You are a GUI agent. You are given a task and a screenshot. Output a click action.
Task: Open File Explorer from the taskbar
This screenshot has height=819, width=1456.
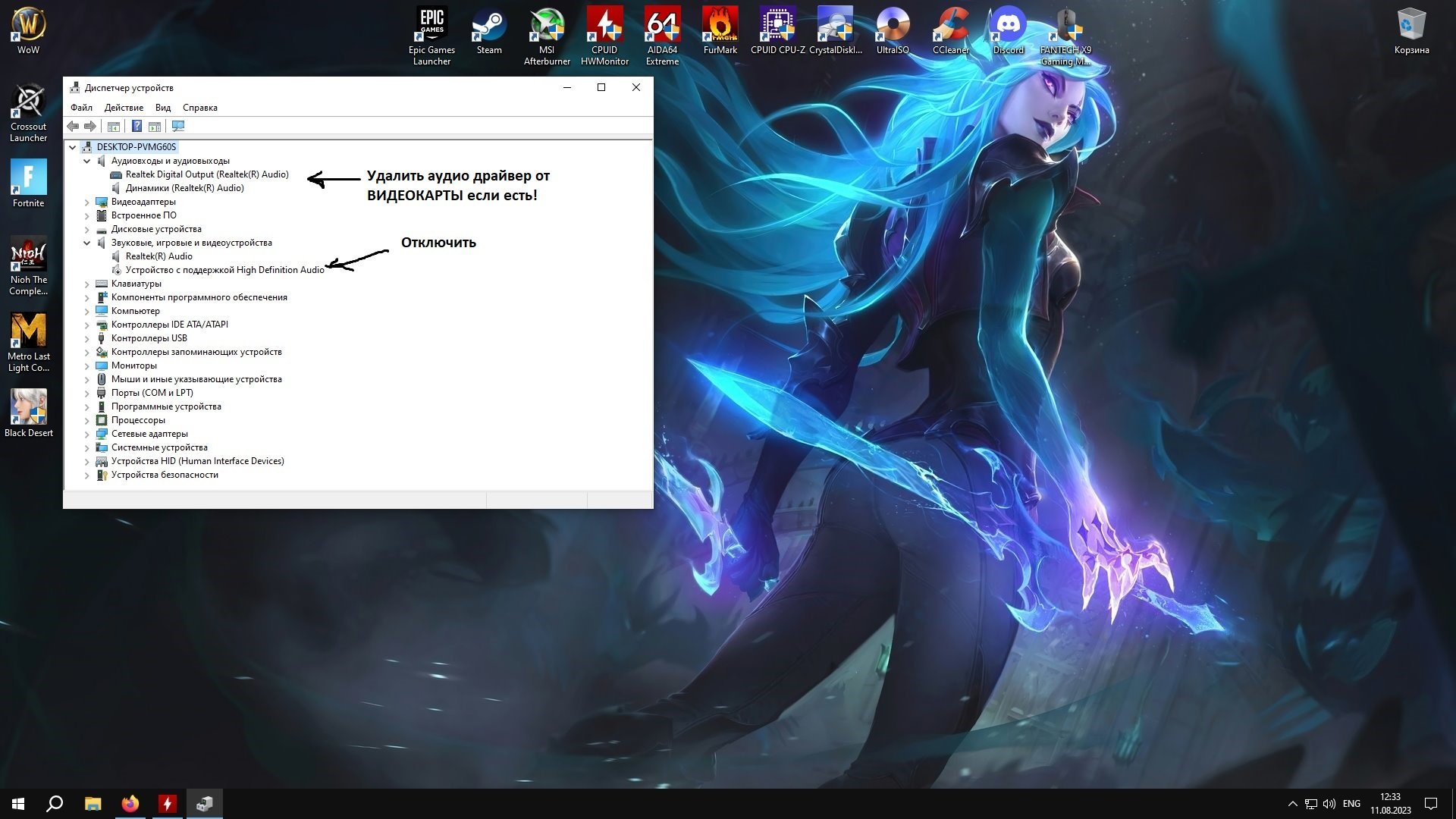click(93, 804)
